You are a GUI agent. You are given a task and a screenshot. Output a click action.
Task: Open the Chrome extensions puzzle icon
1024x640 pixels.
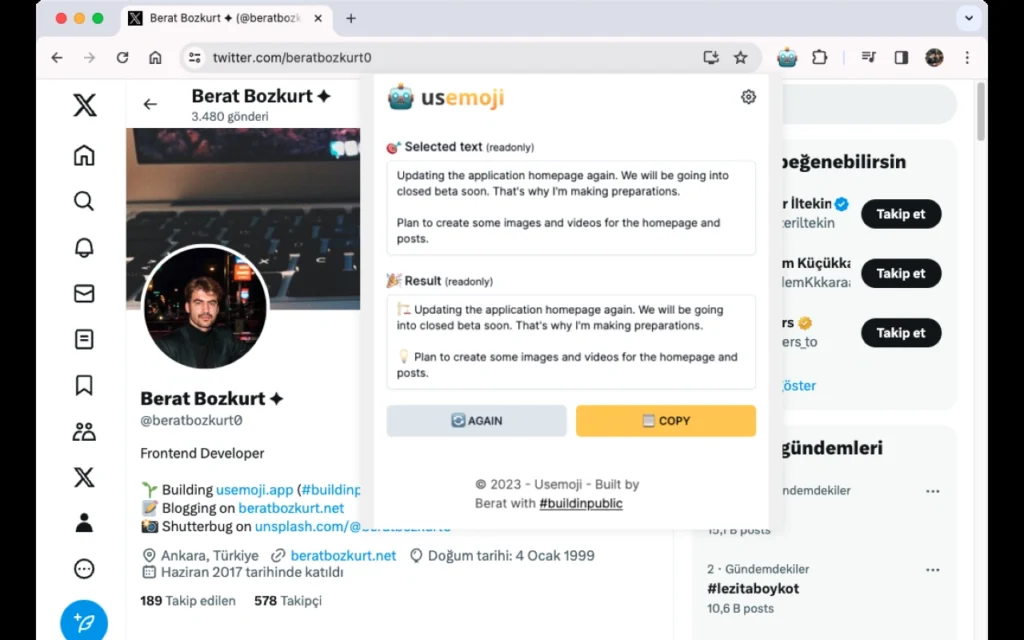pyautogui.click(x=819, y=57)
